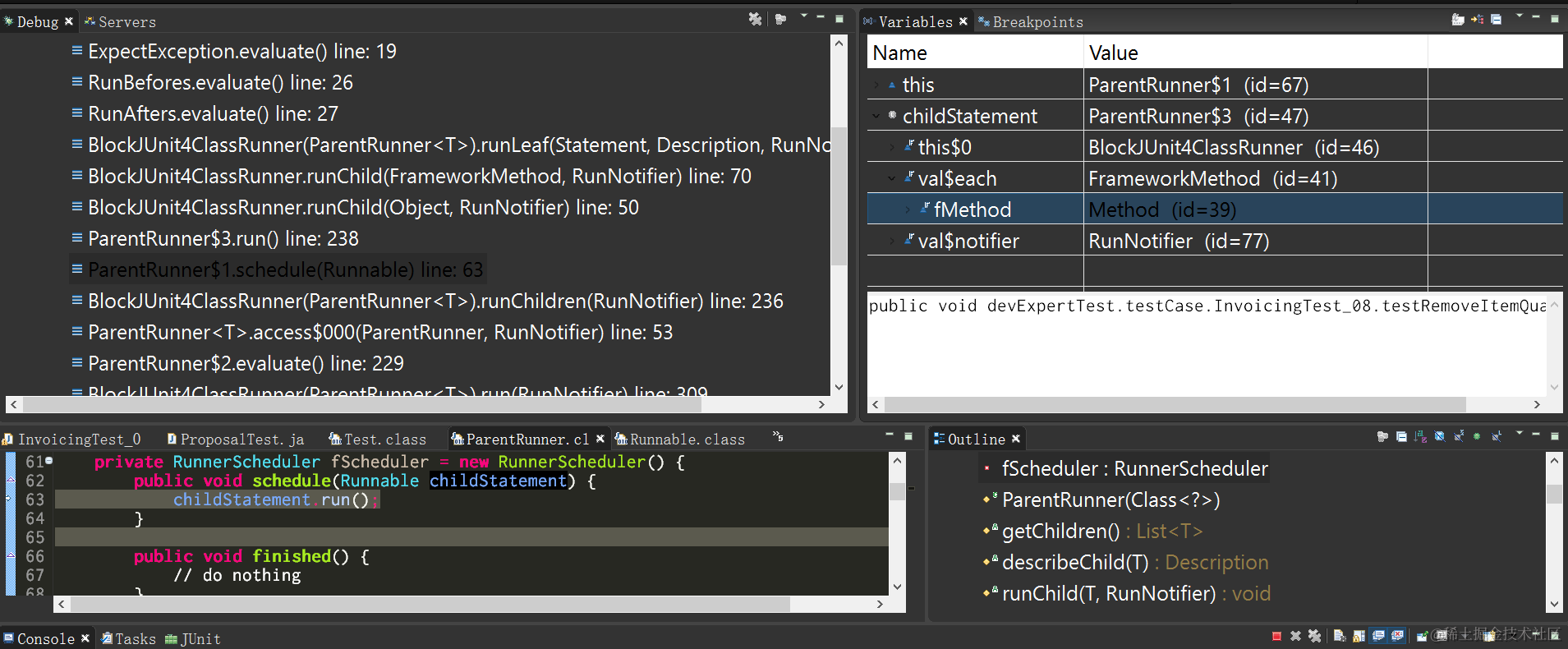Collapse all in the Outline view
The height and width of the screenshot is (649, 1568).
(x=1401, y=436)
